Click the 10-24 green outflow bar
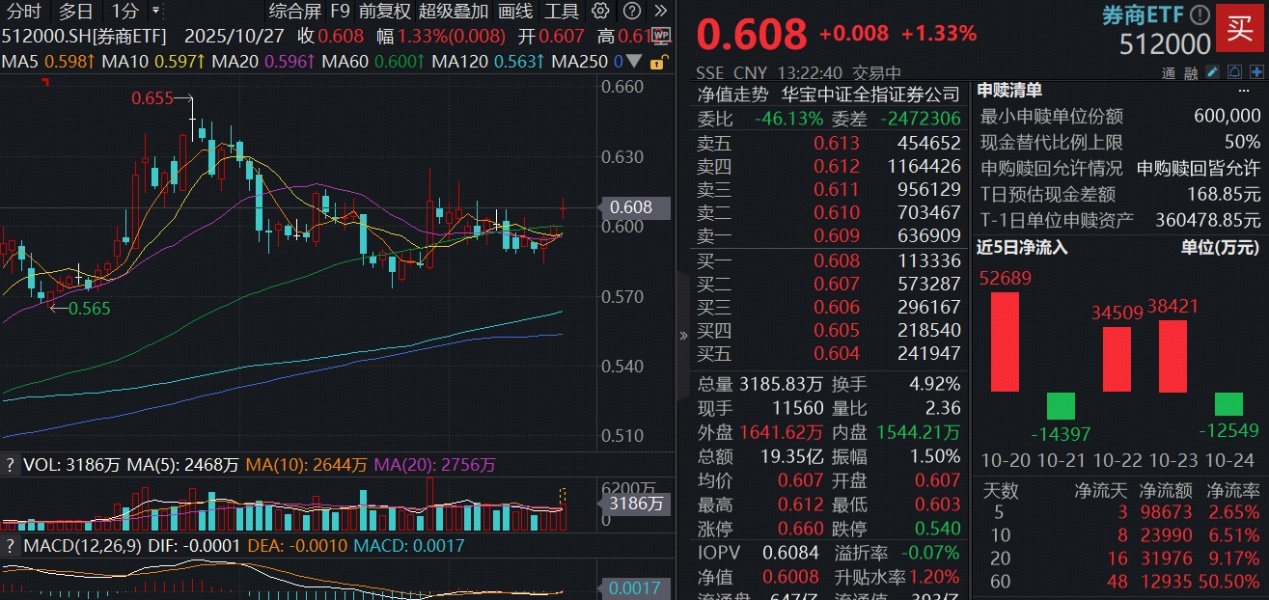This screenshot has width=1269, height=600. pyautogui.click(x=1229, y=404)
